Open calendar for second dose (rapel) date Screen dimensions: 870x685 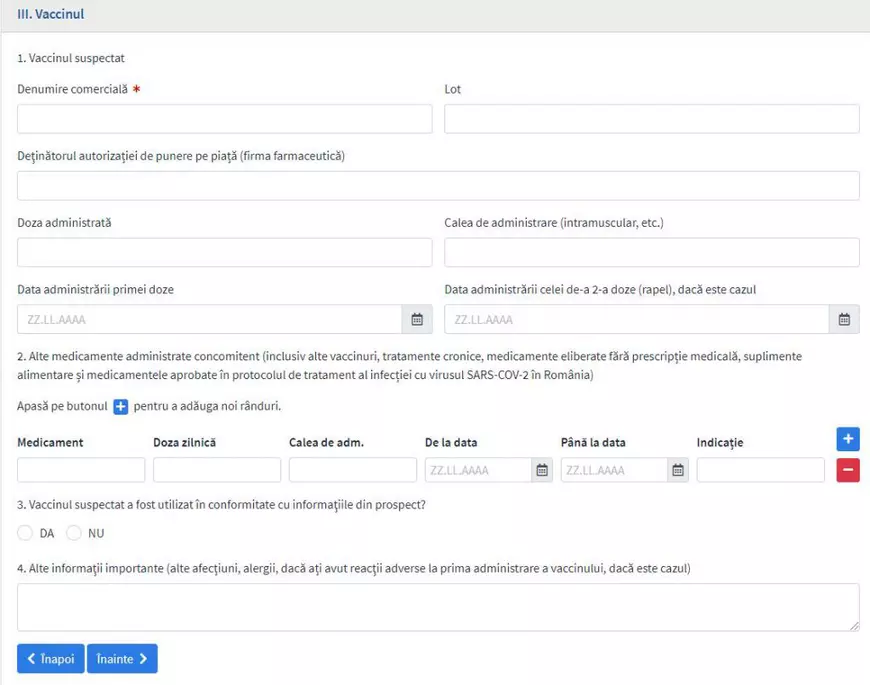tap(844, 319)
